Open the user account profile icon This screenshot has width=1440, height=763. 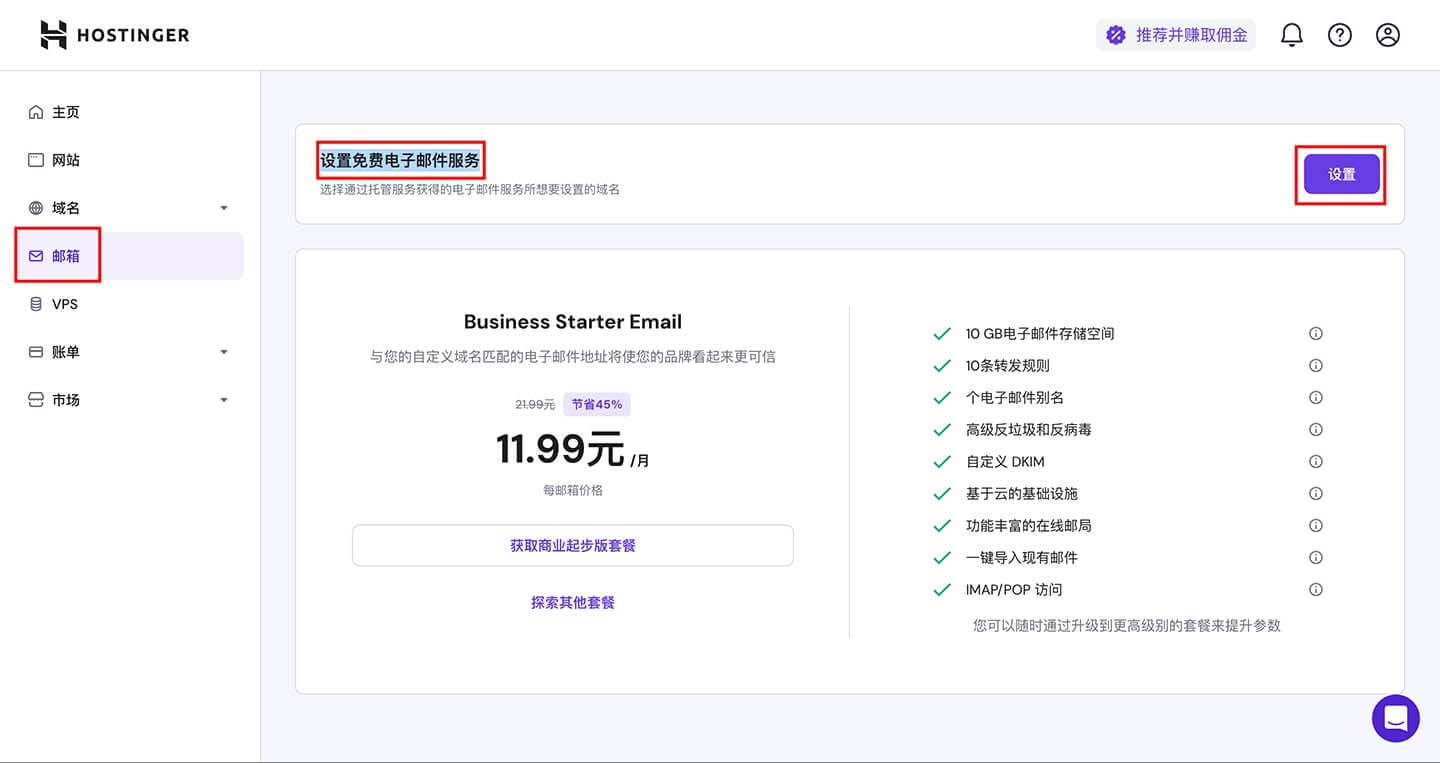pos(1388,35)
